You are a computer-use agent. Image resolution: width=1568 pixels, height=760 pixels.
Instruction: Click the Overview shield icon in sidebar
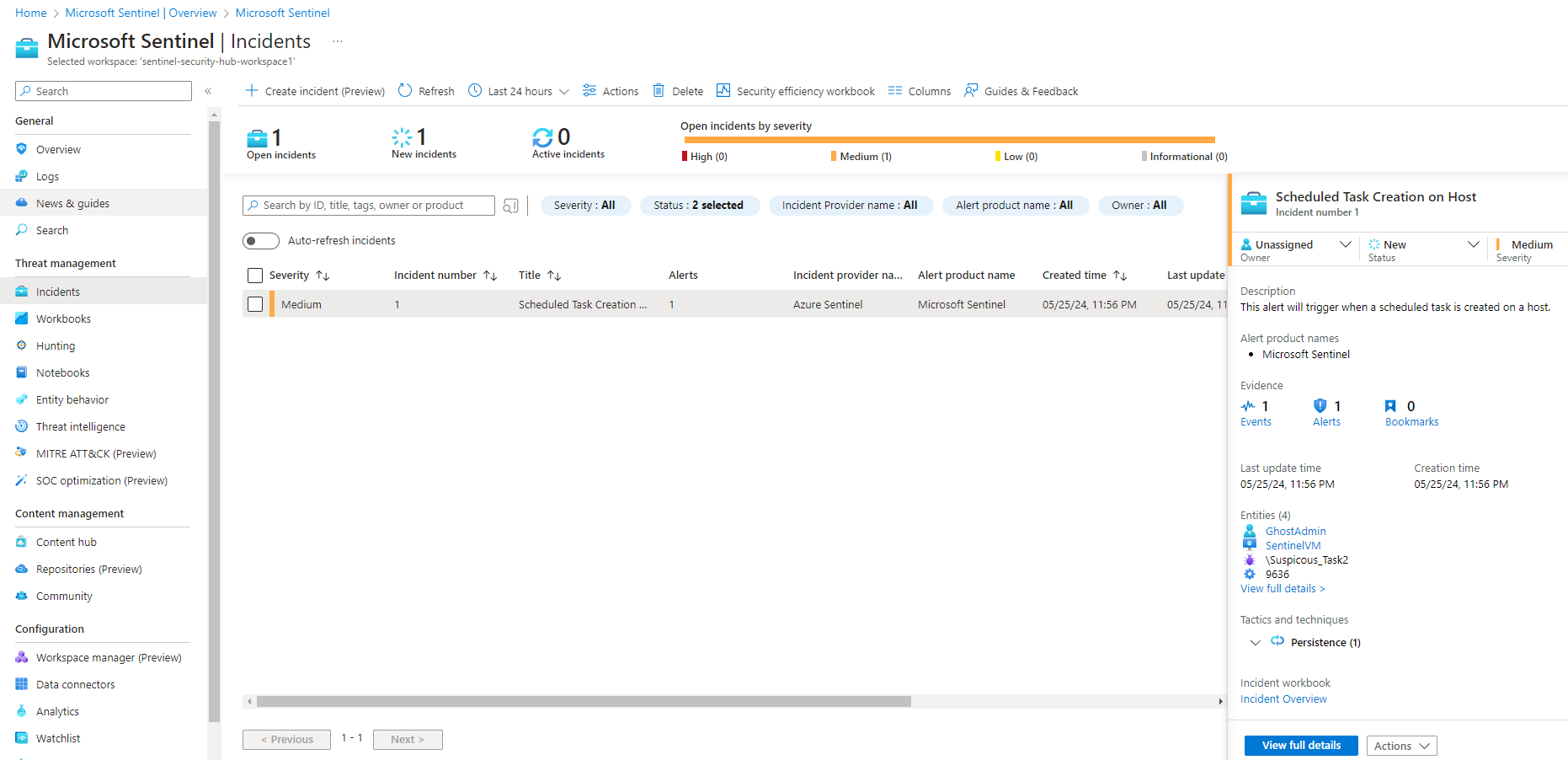[22, 149]
